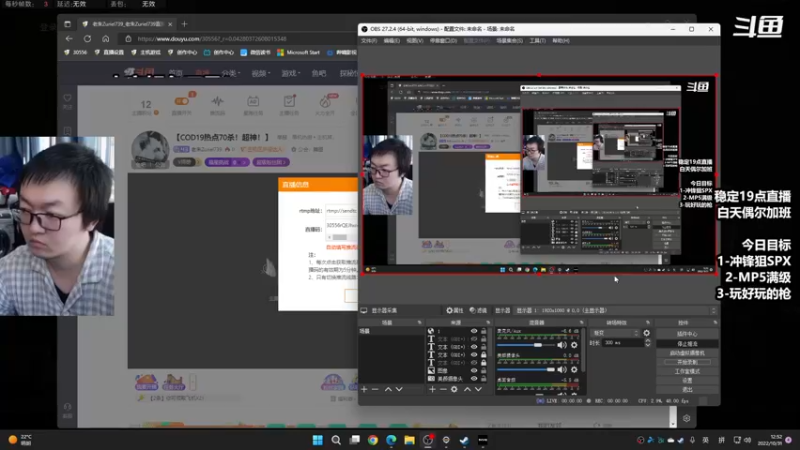
Task: Mute the 麦克风/Aux mixer track
Action: 562,345
